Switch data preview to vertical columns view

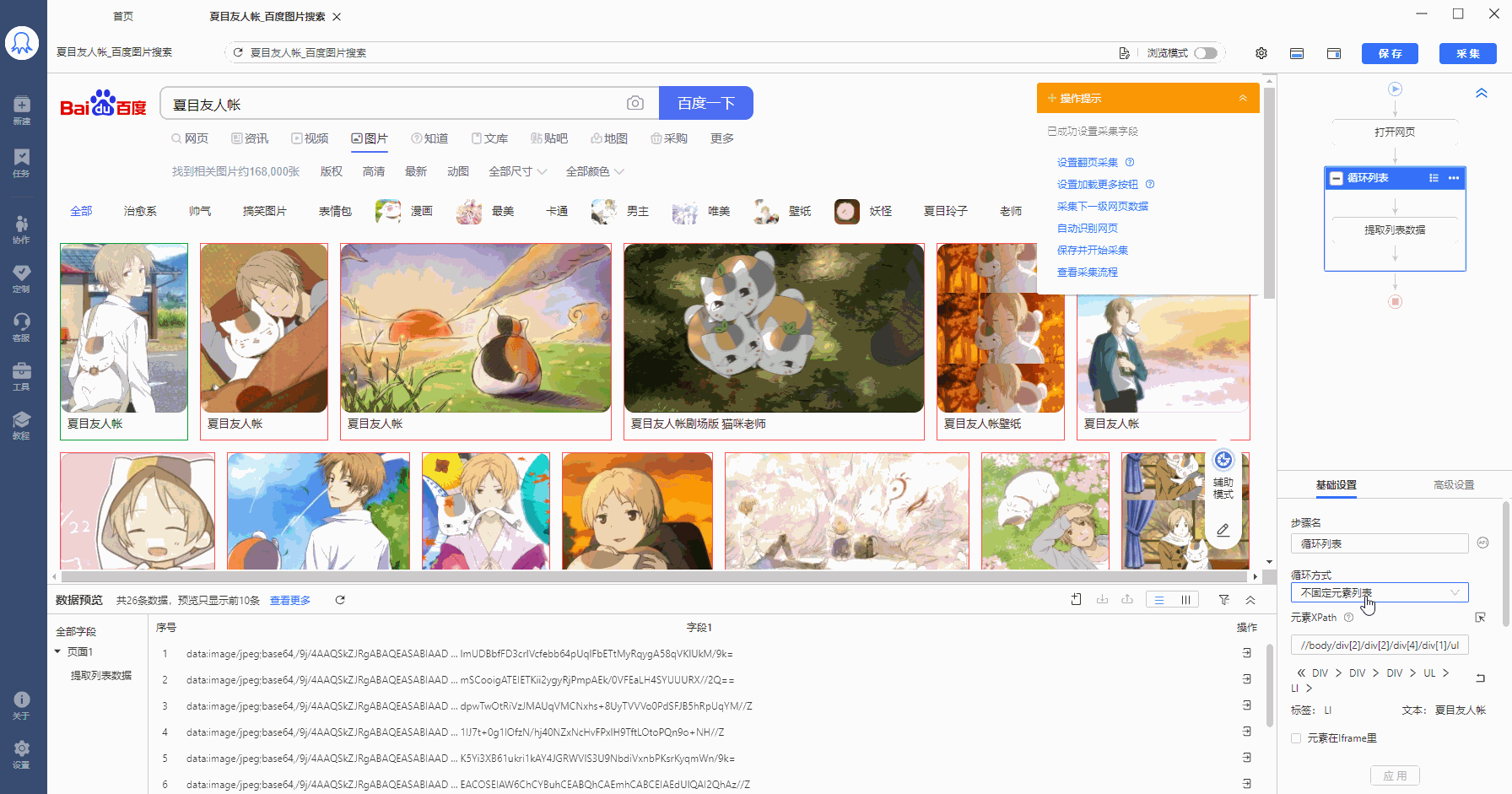[x=1185, y=600]
